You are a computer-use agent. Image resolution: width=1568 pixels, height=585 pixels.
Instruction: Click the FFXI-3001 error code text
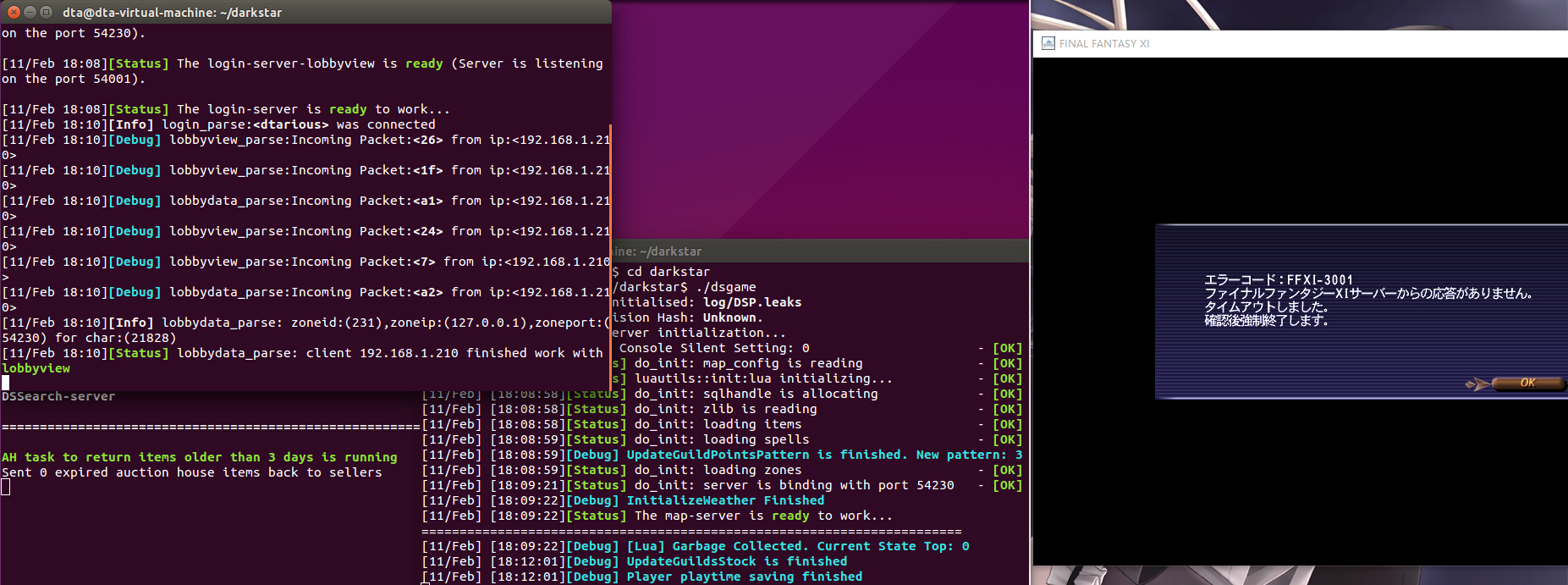point(1279,280)
